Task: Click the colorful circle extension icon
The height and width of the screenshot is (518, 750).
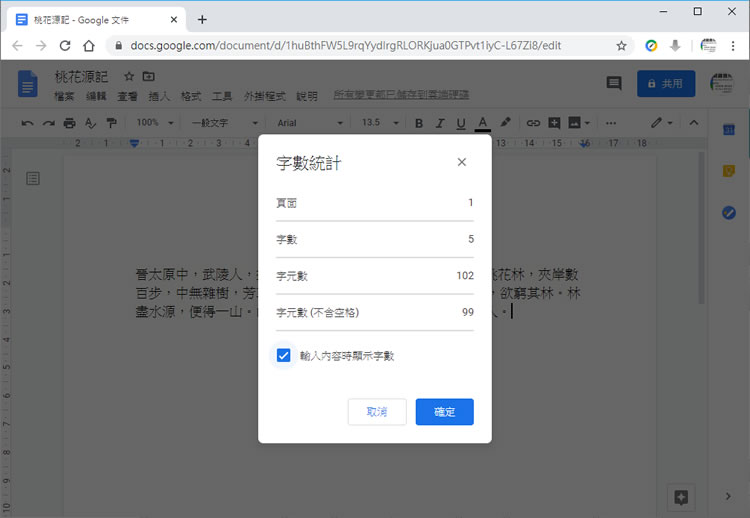Action: click(x=651, y=46)
